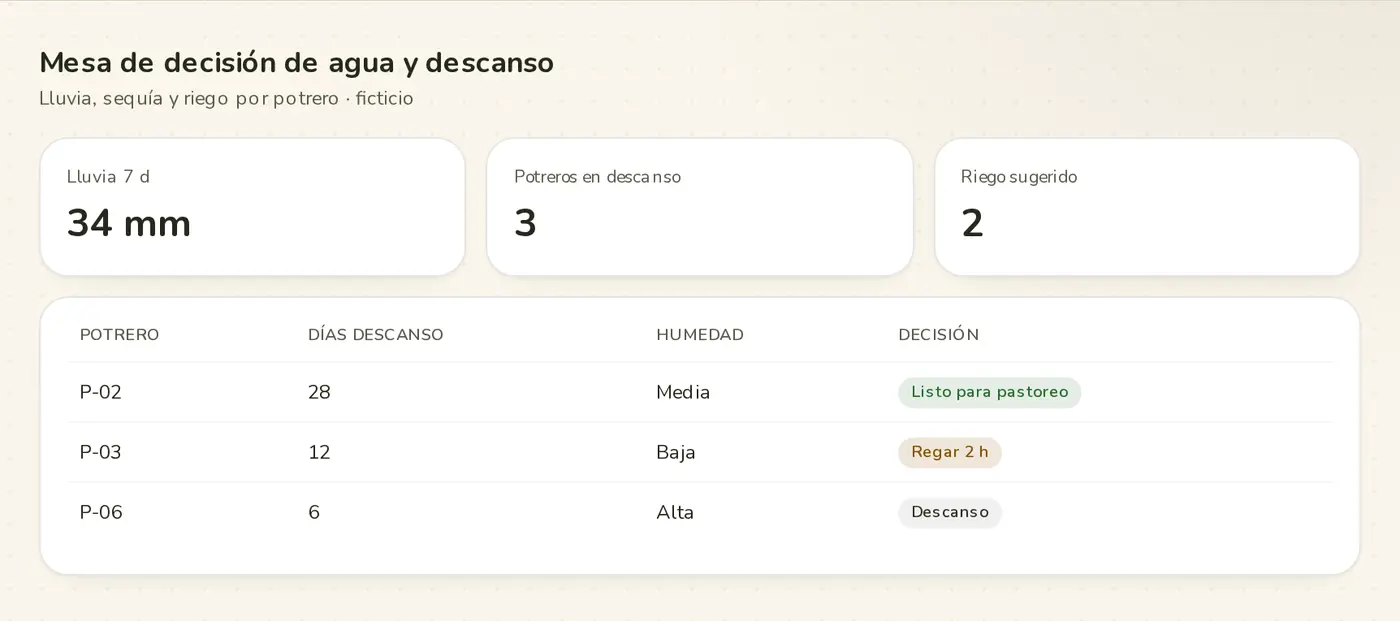
Task: Select the P-02 row cell
Action: [101, 392]
